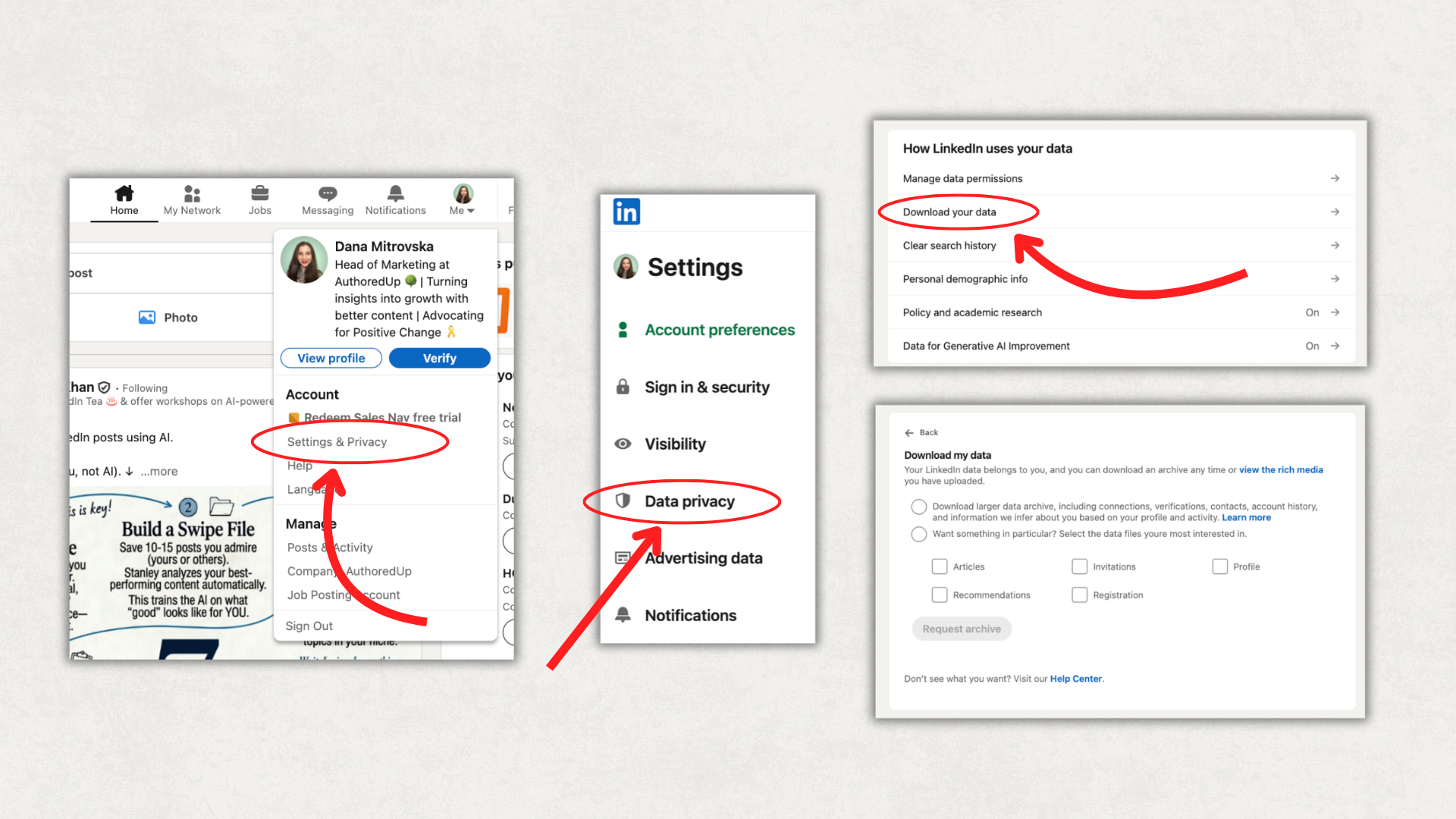The image size is (1456, 819).
Task: Click the bell icon in Settings sidebar
Action: (623, 615)
